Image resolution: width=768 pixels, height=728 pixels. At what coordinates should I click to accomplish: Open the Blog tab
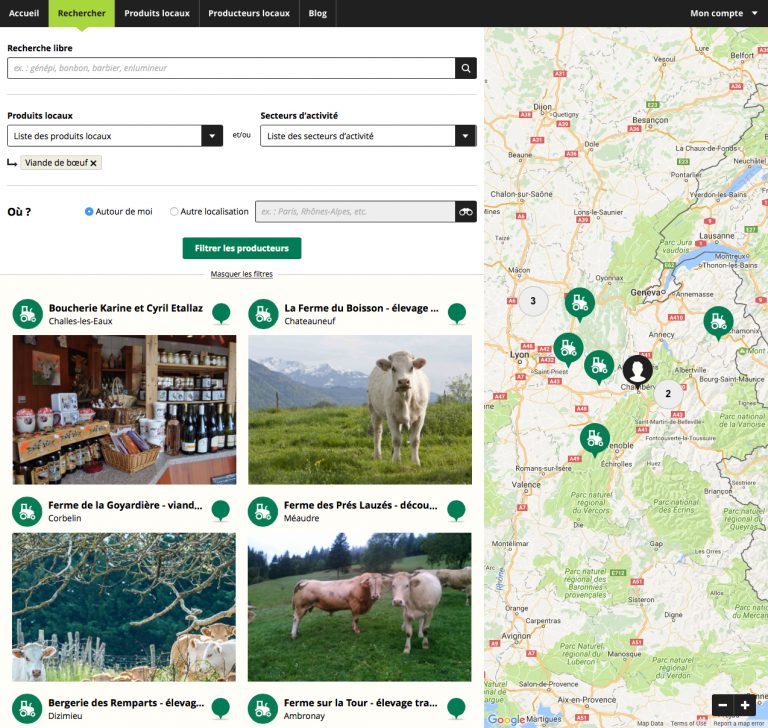tap(317, 13)
